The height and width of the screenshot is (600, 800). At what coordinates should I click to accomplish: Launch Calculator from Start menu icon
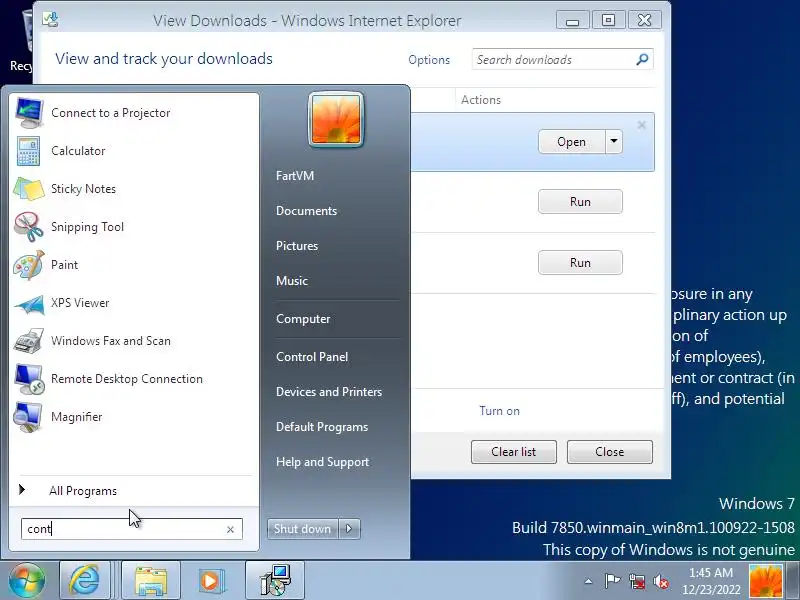(29, 151)
